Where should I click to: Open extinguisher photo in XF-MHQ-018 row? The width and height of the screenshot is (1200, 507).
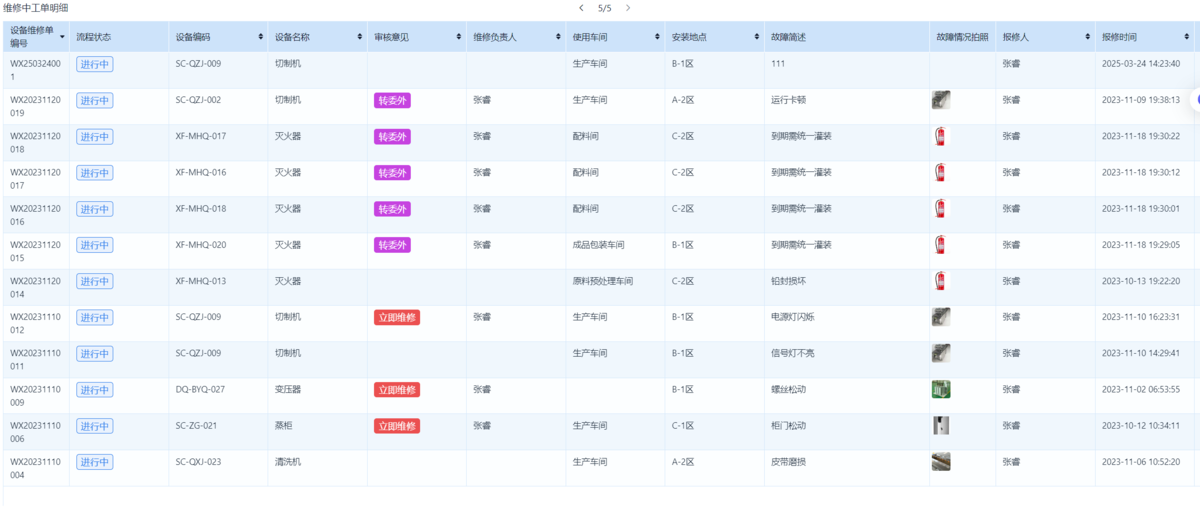point(939,208)
